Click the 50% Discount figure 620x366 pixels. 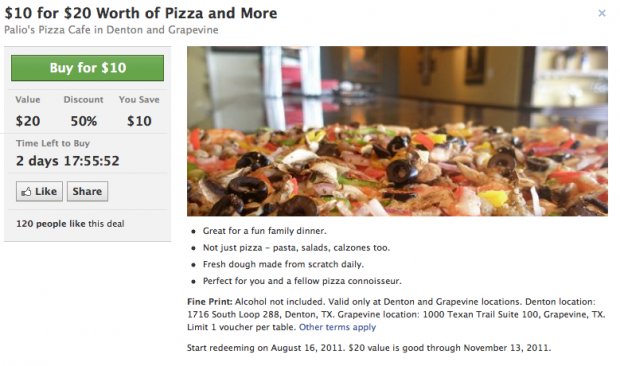(84, 121)
